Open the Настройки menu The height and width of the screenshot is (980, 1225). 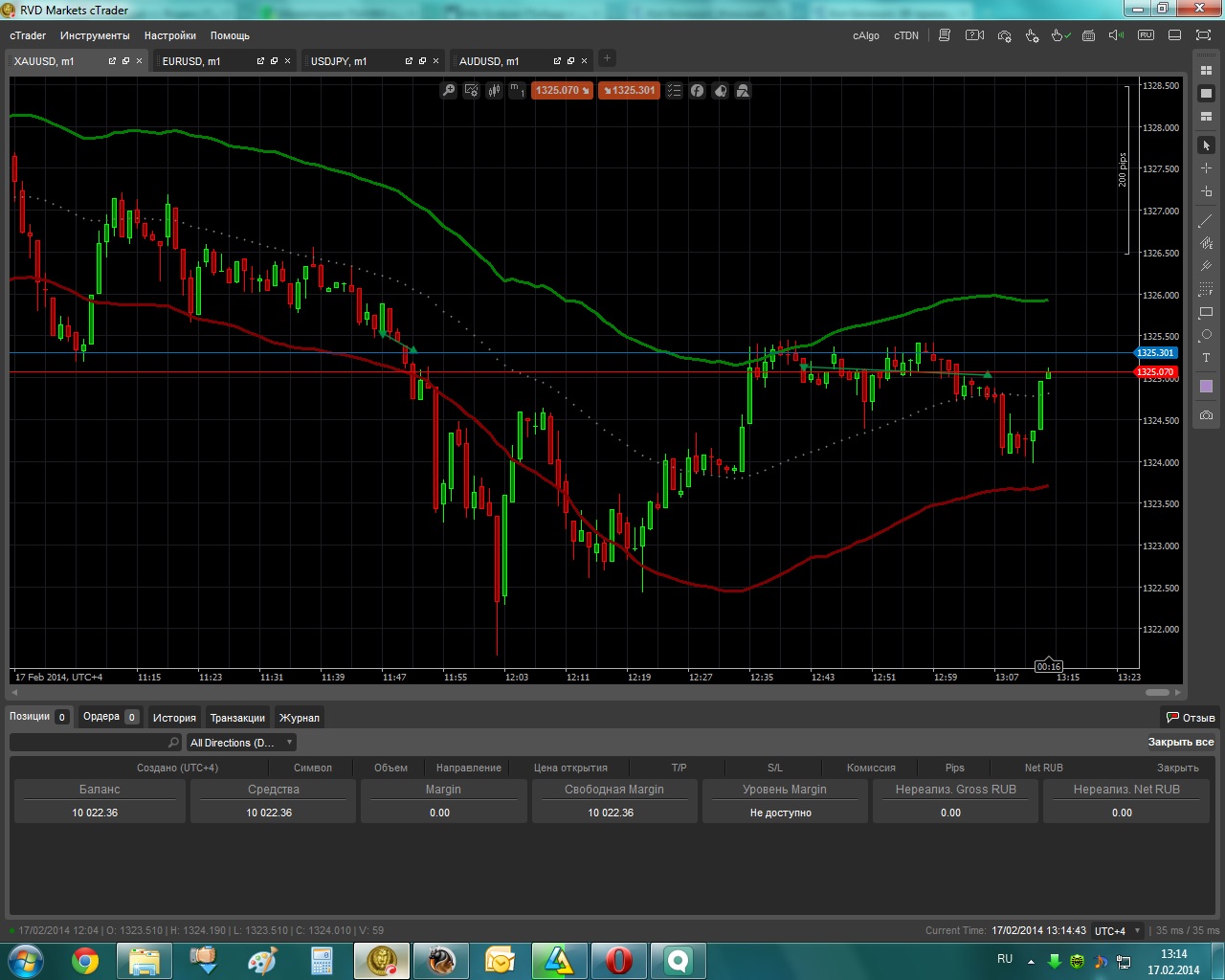[x=170, y=35]
